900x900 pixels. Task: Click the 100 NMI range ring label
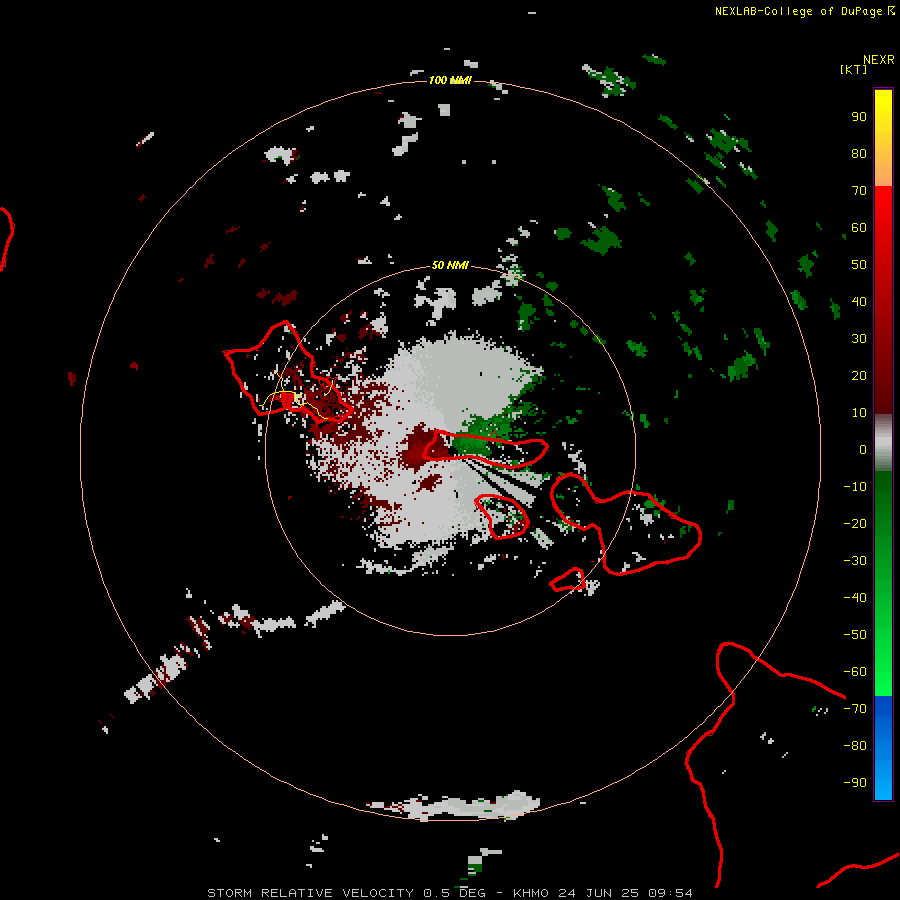[x=450, y=80]
